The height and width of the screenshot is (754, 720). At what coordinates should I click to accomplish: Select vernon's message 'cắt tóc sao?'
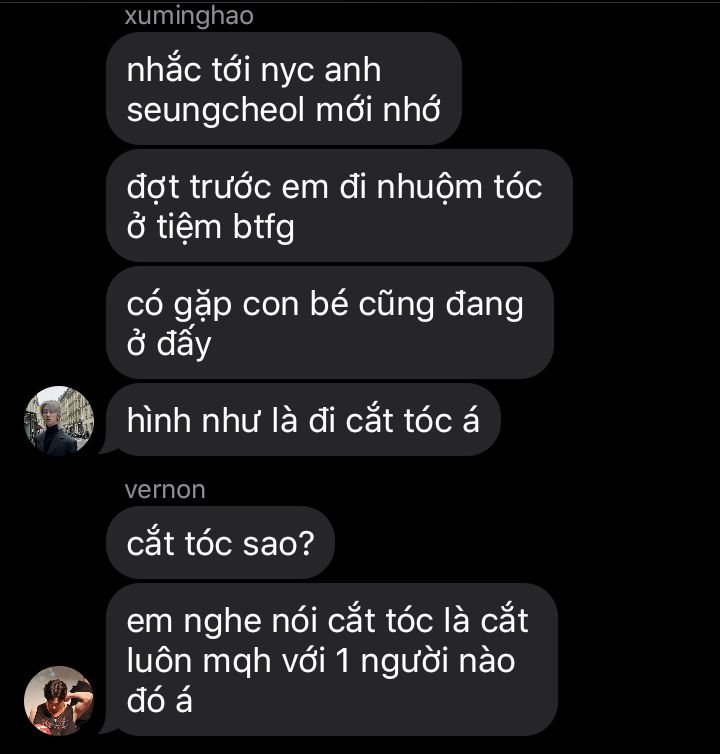pyautogui.click(x=220, y=543)
